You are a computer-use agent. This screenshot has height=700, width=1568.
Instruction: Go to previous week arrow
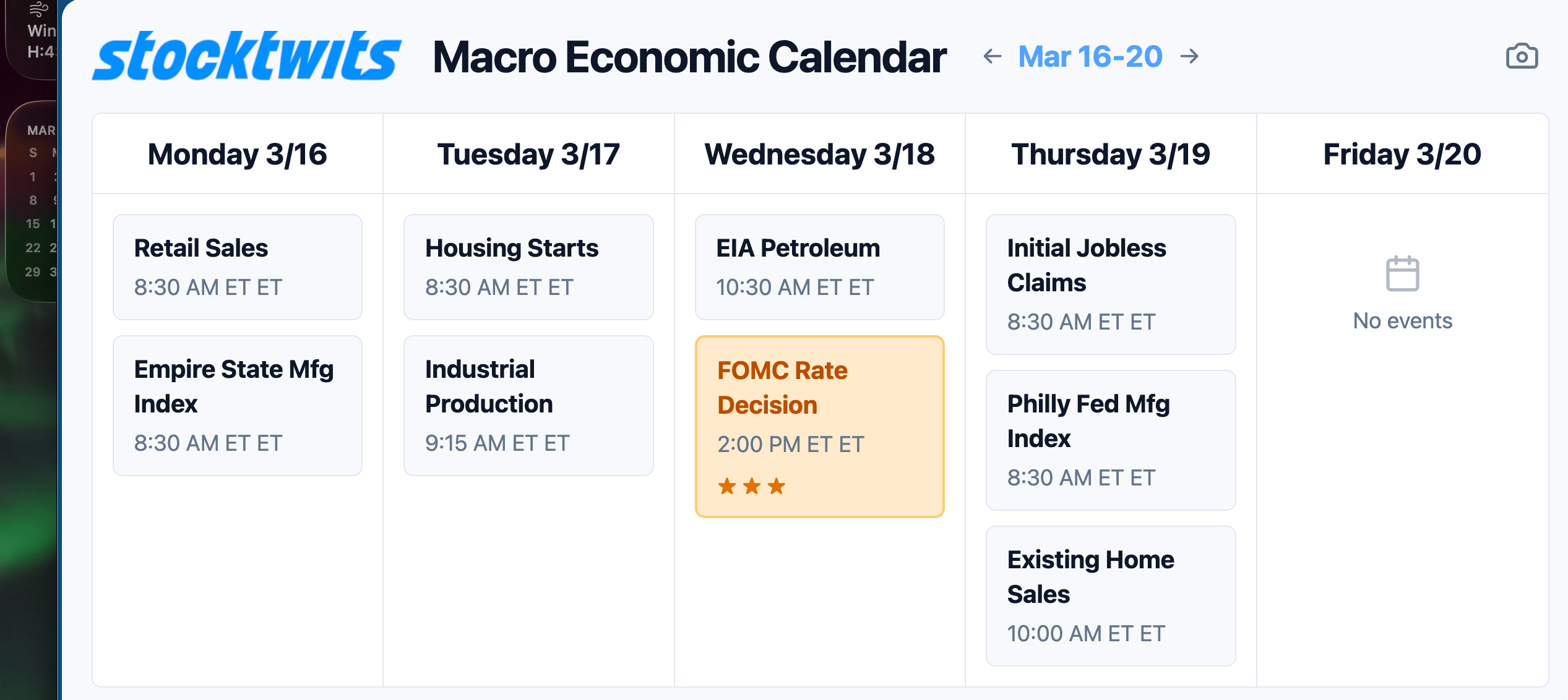(x=993, y=56)
